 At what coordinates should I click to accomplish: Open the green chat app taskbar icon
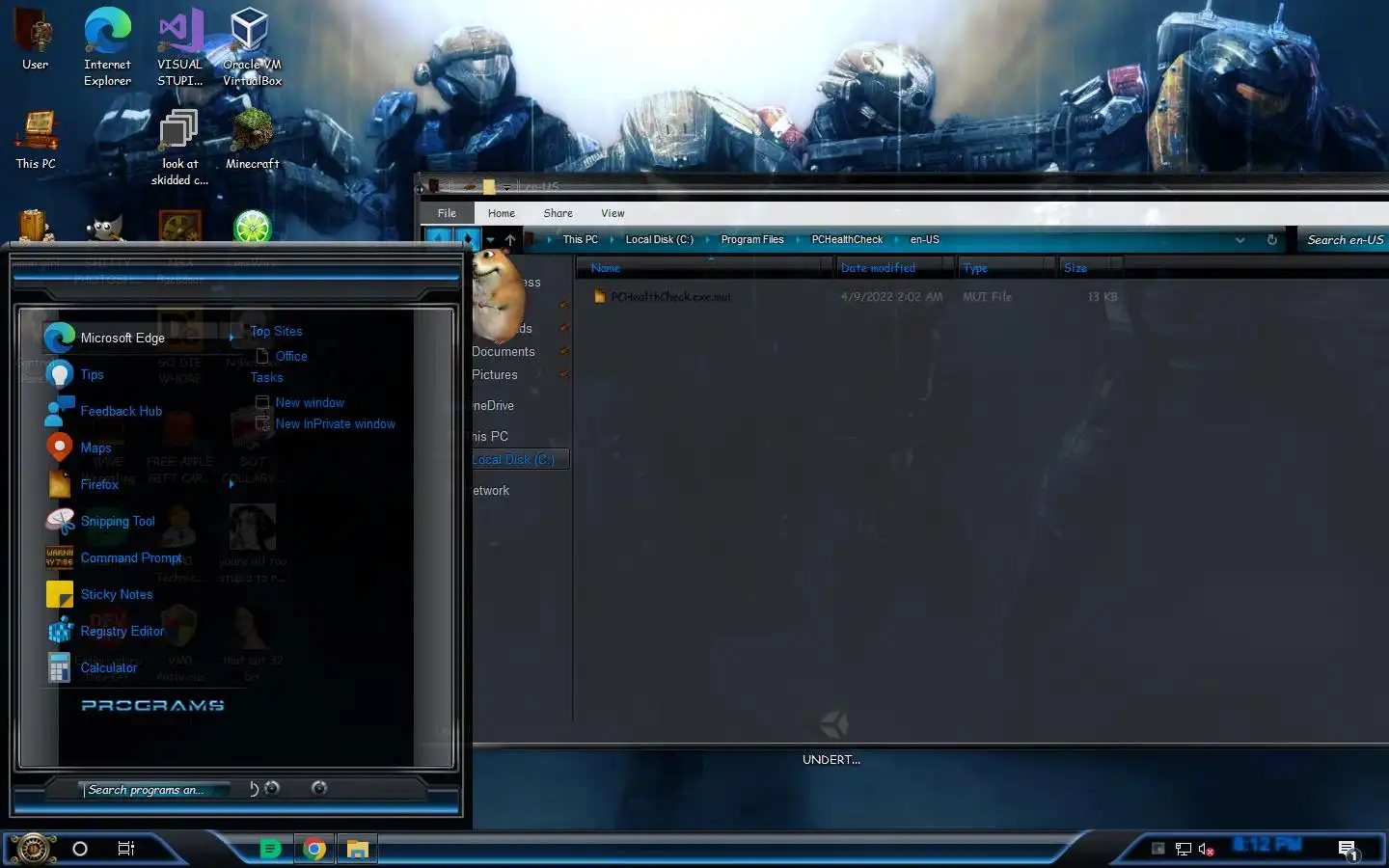click(271, 849)
